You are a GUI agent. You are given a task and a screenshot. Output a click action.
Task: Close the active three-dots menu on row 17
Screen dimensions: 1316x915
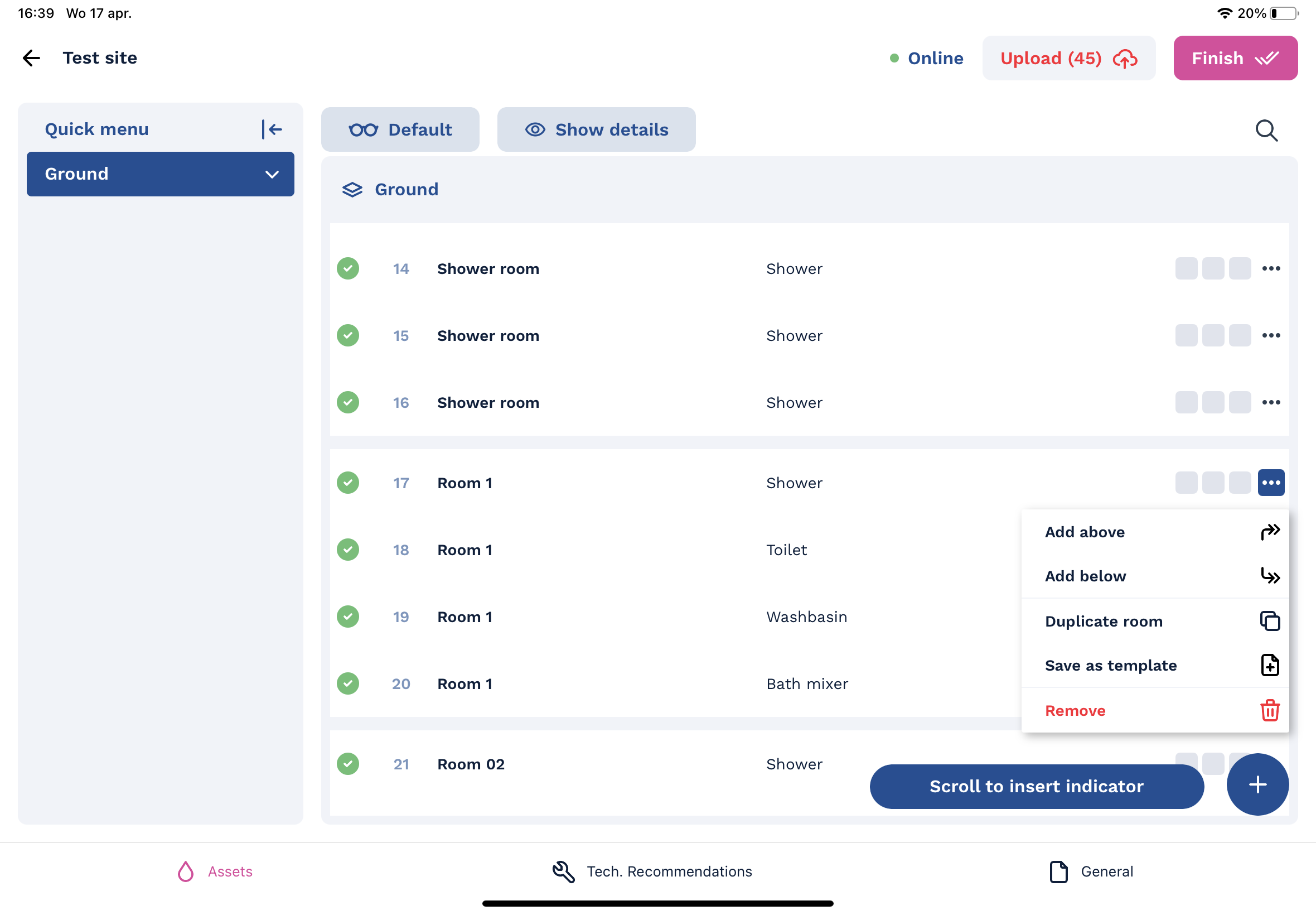[1271, 483]
